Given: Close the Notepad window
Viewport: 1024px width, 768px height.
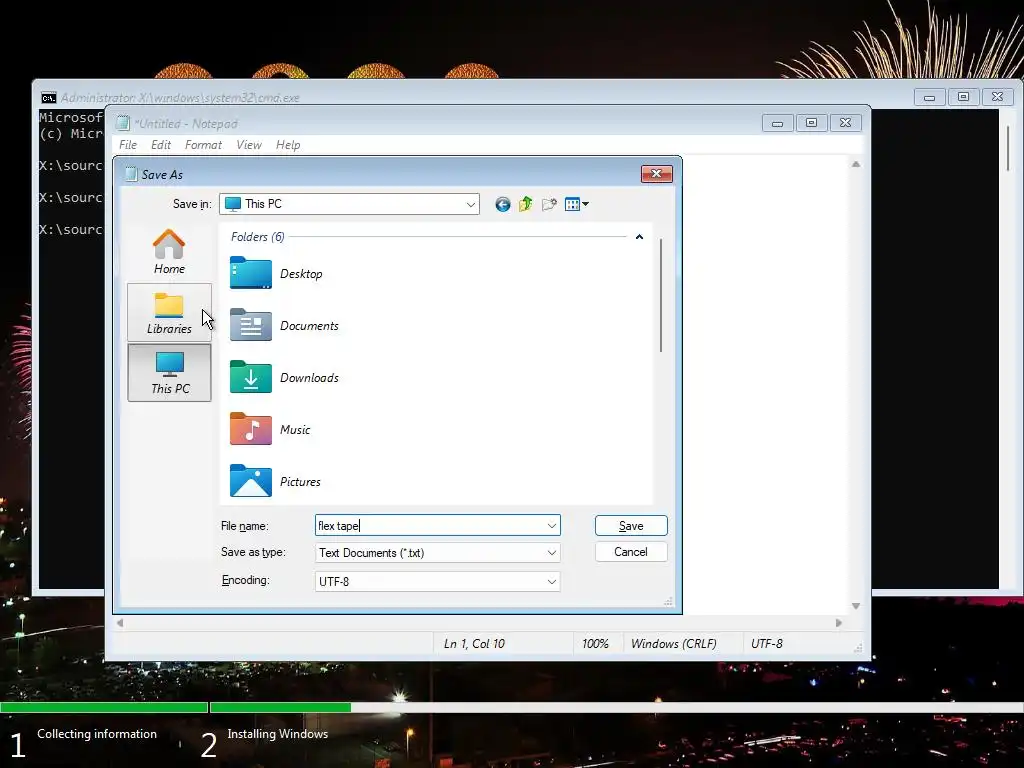Looking at the screenshot, I should [846, 123].
